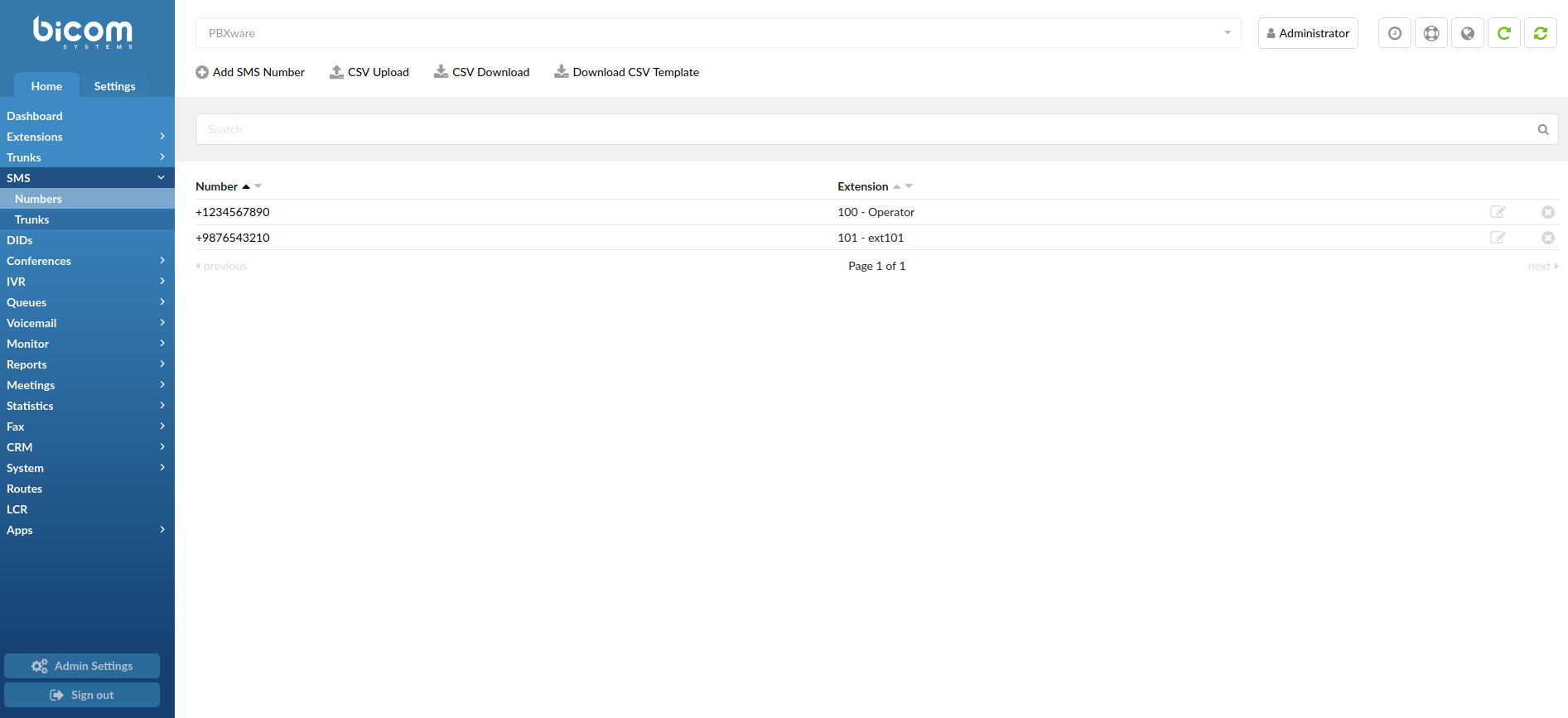Edit the +9876543210 number entry

click(1498, 238)
